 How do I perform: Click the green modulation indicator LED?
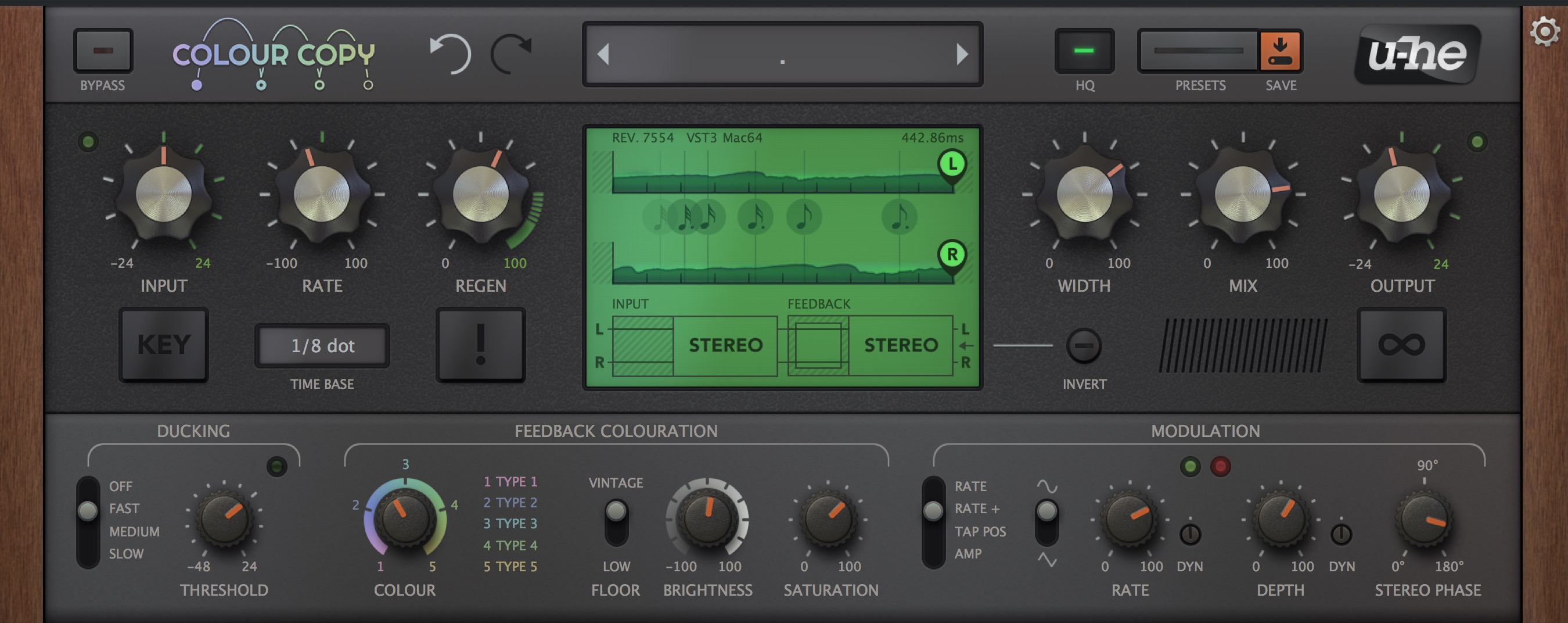coord(1190,467)
